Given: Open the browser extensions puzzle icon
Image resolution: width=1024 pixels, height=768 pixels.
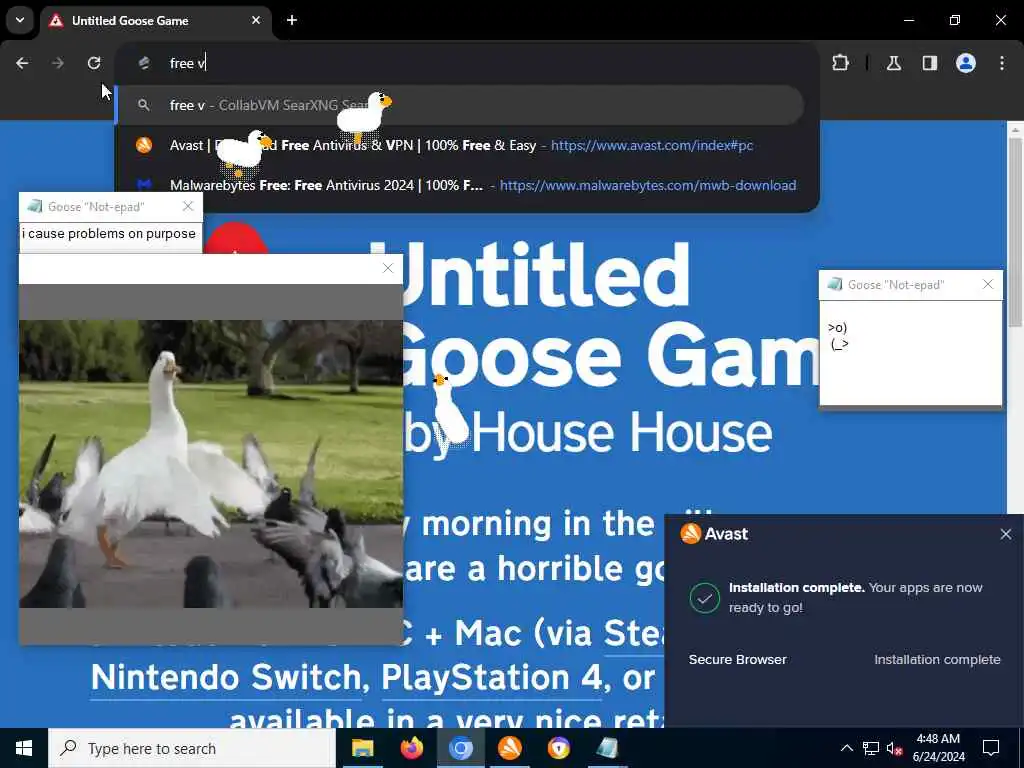Looking at the screenshot, I should [x=840, y=63].
